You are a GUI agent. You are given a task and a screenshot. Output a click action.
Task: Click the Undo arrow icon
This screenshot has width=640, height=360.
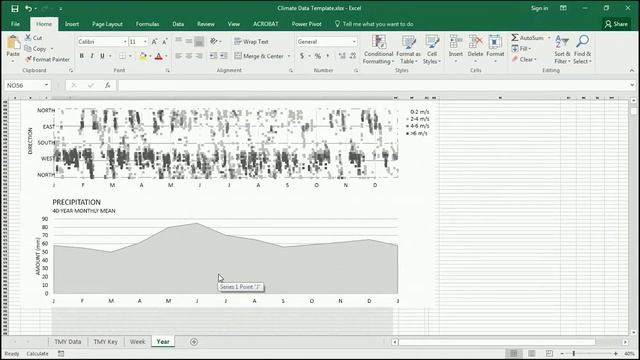tap(28, 8)
